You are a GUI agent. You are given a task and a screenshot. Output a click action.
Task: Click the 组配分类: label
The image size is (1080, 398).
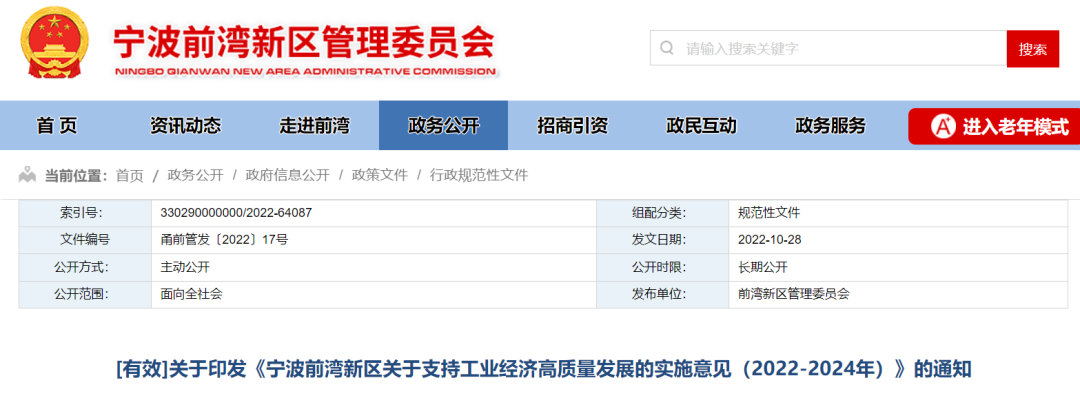(x=659, y=213)
